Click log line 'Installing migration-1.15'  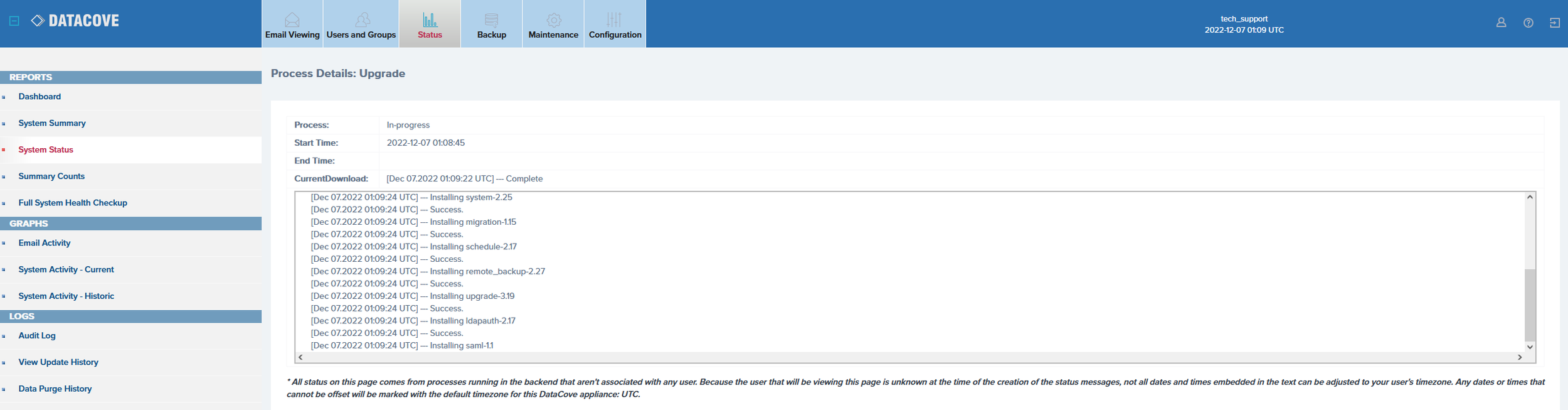pos(473,222)
